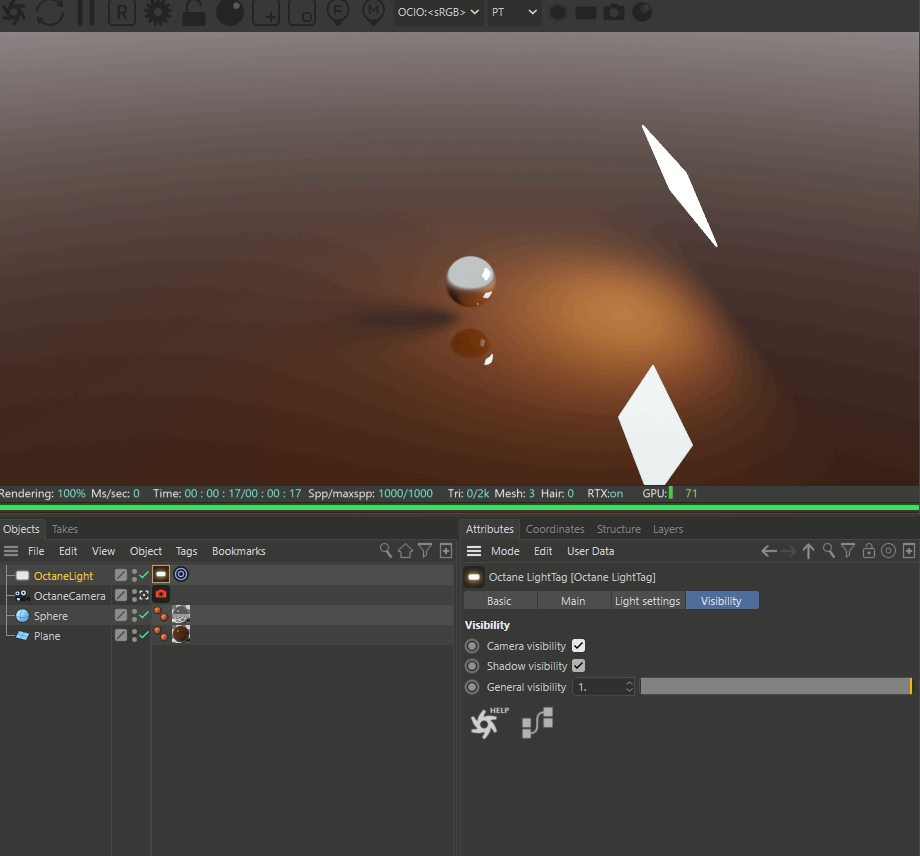The width and height of the screenshot is (920, 856).
Task: Open the OCIO sRGB color space dropdown
Action: tap(438, 12)
